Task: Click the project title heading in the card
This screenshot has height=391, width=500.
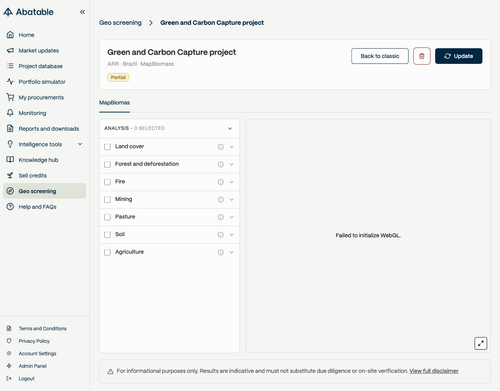Action: (x=172, y=52)
